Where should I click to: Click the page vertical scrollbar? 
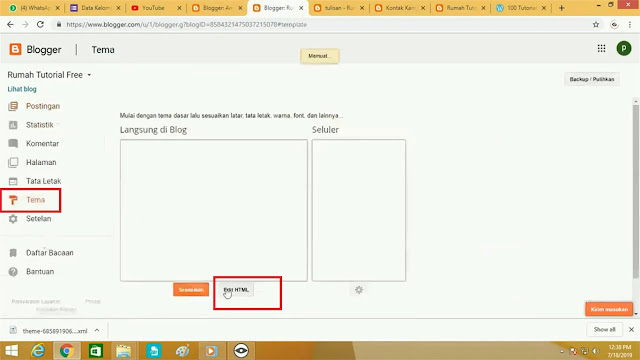pos(636,192)
